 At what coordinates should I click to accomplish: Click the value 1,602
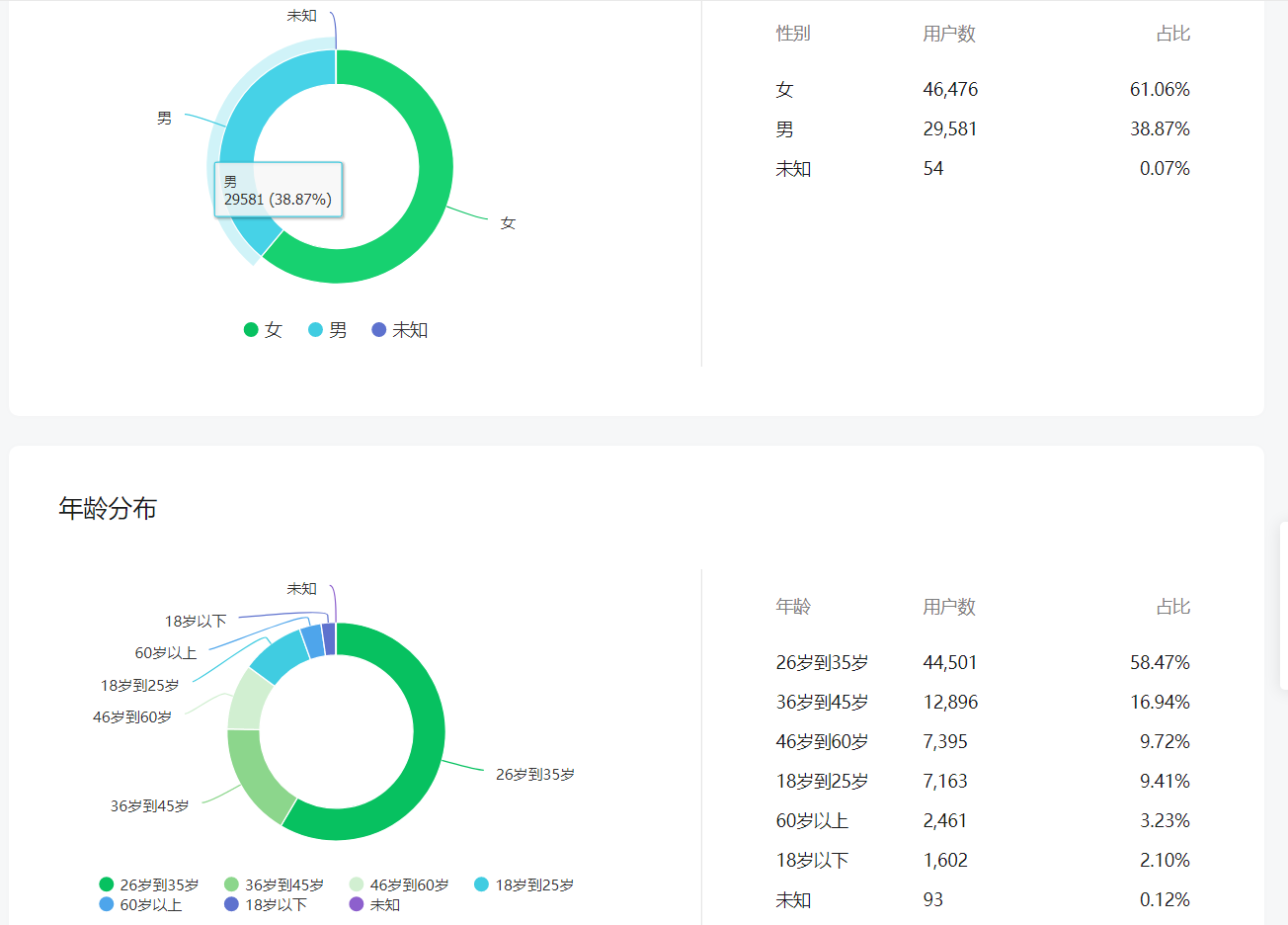click(x=945, y=861)
